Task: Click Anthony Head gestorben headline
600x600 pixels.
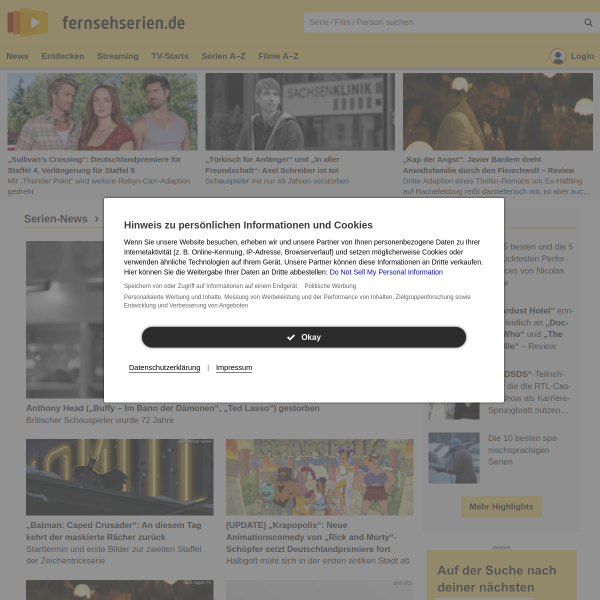Action: 173,408
